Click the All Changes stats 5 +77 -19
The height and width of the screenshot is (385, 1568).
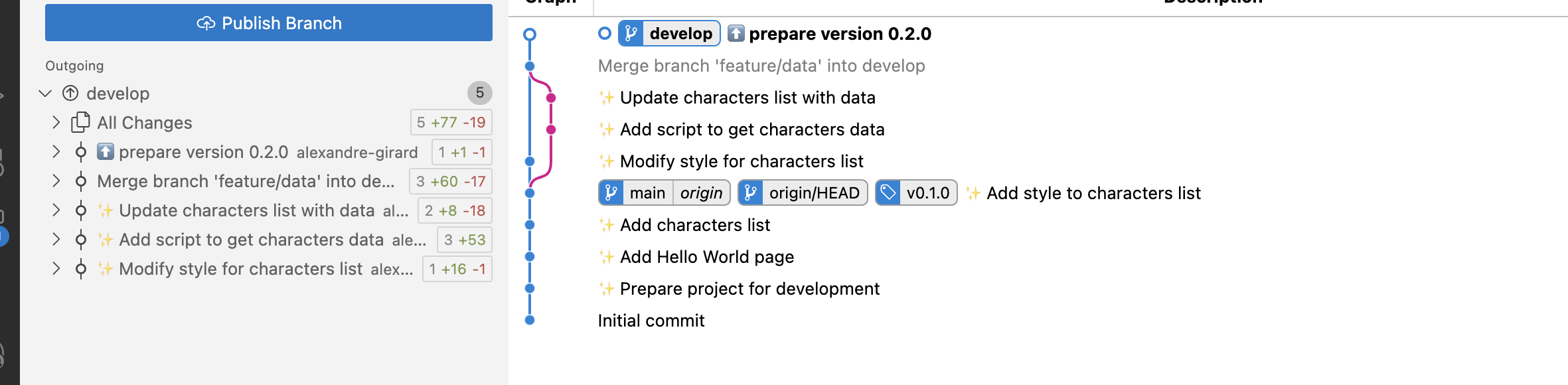click(x=451, y=122)
